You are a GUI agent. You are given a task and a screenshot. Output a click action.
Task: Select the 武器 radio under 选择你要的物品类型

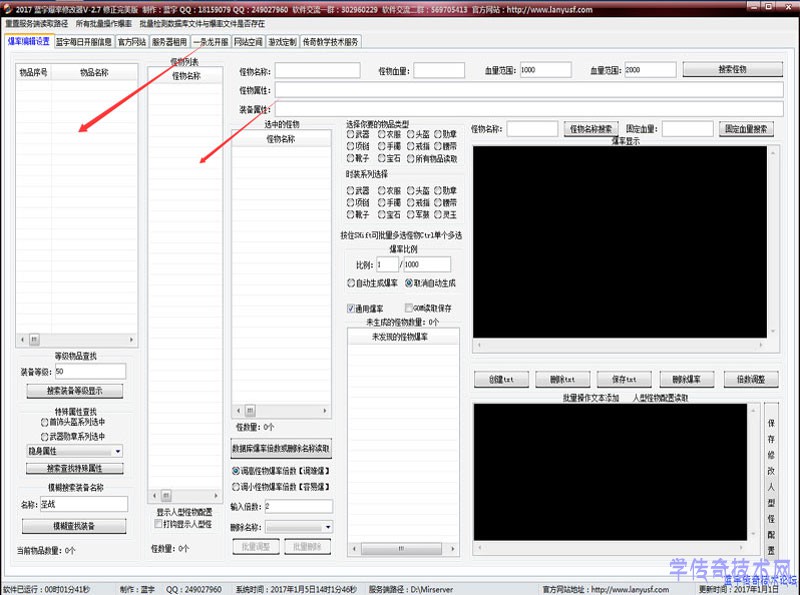click(x=351, y=134)
